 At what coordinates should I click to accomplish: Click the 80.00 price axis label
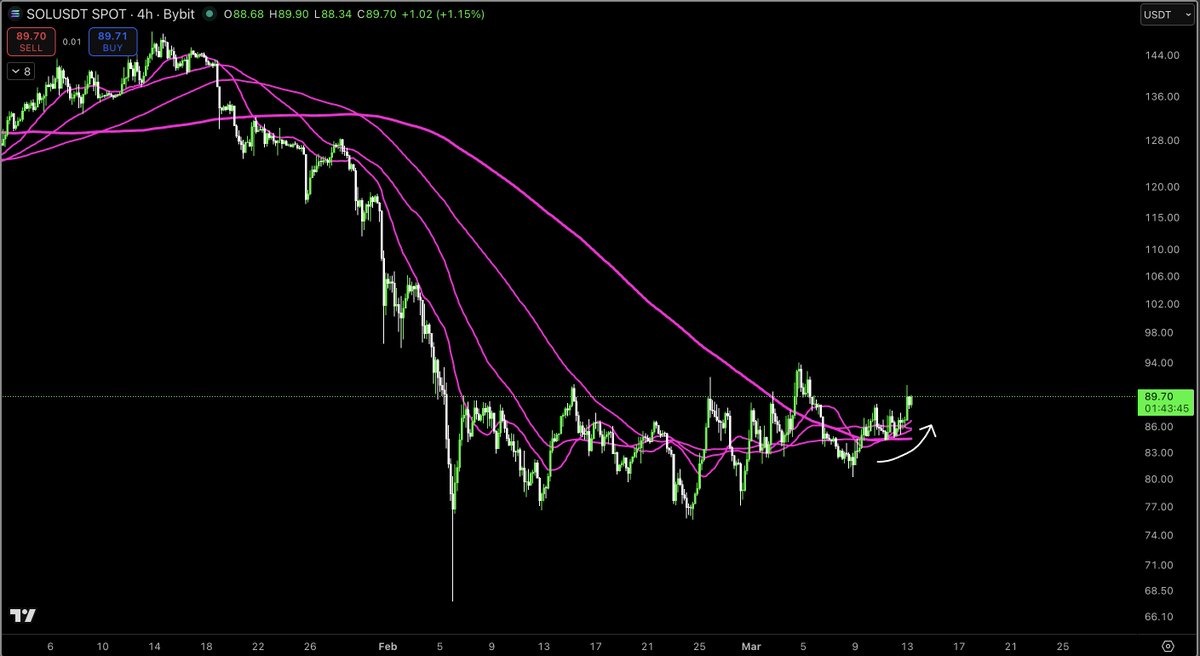(1160, 479)
